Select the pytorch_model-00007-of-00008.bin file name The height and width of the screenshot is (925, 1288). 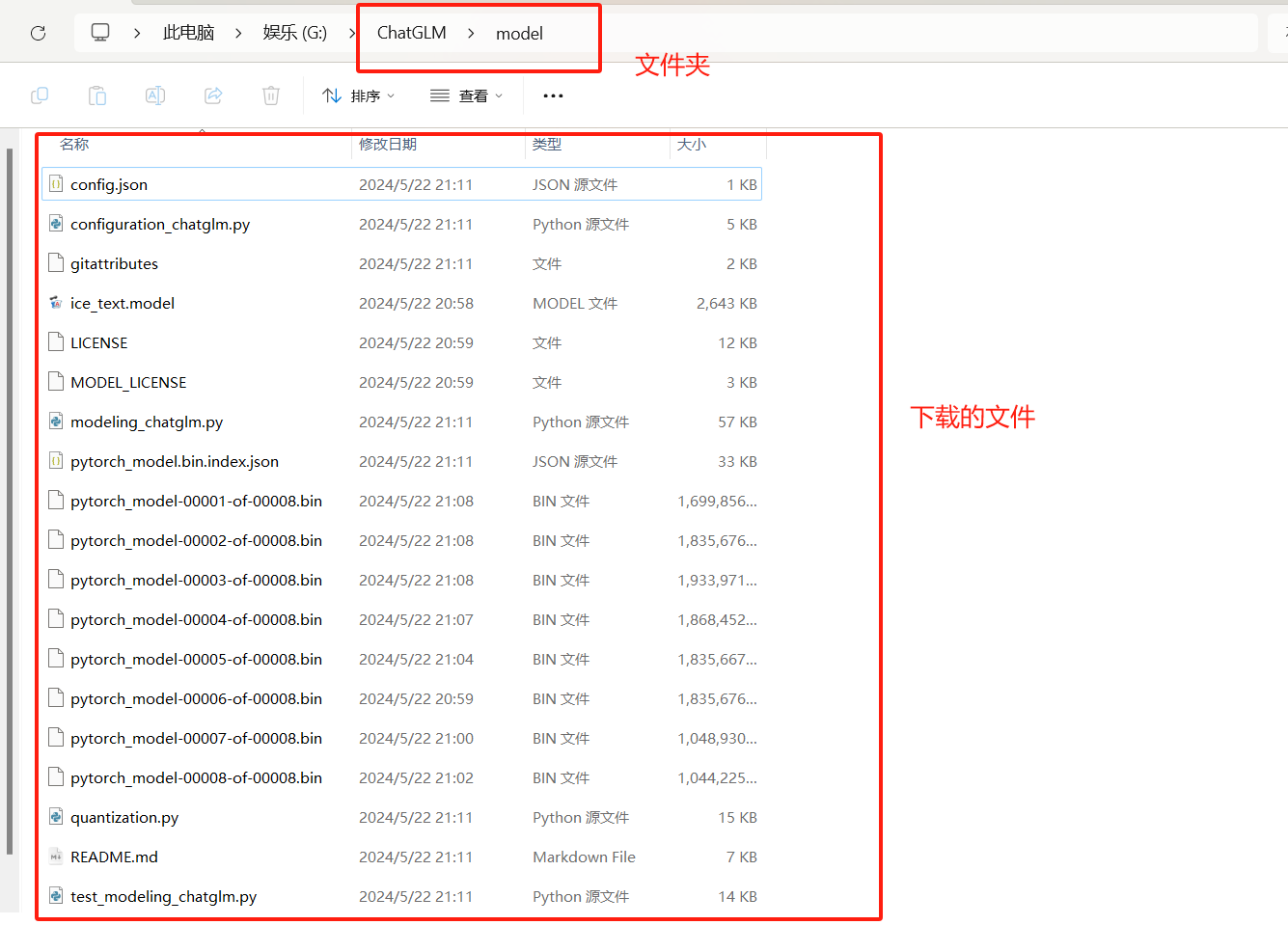pyautogui.click(x=196, y=738)
